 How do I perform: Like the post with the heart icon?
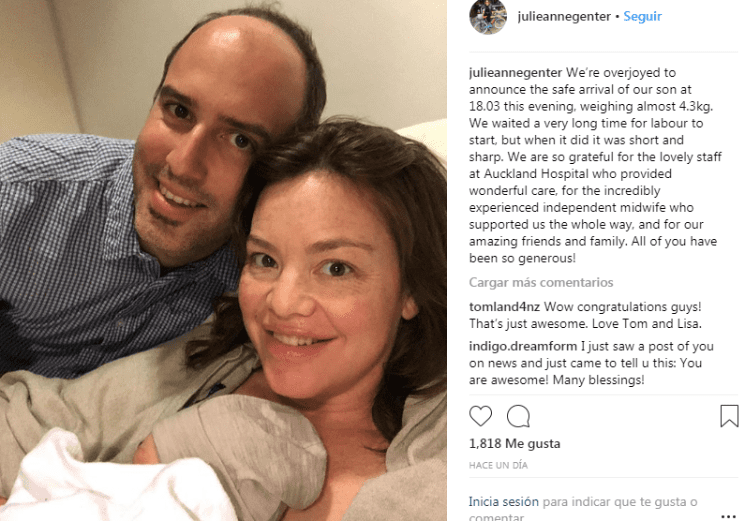[480, 416]
